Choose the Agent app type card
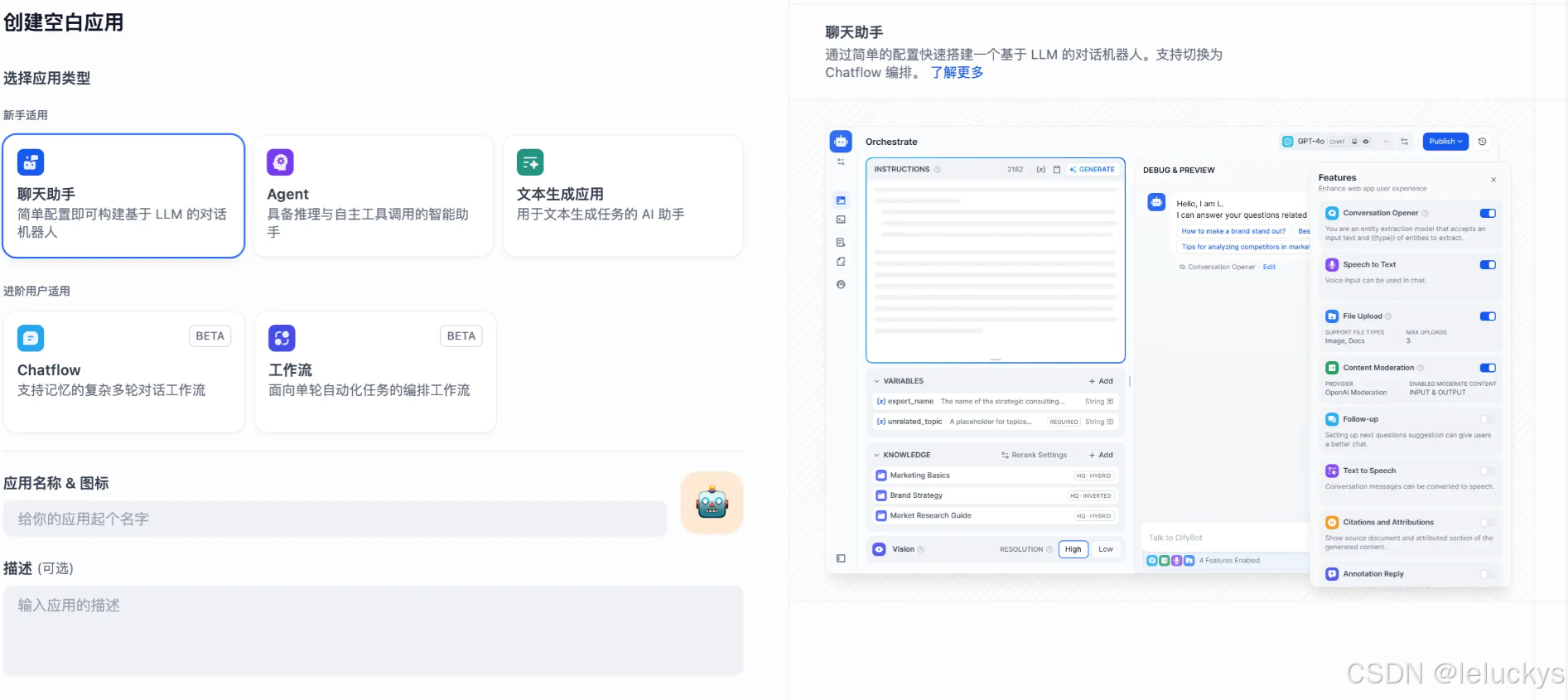The width and height of the screenshot is (1568, 700). coord(374,196)
